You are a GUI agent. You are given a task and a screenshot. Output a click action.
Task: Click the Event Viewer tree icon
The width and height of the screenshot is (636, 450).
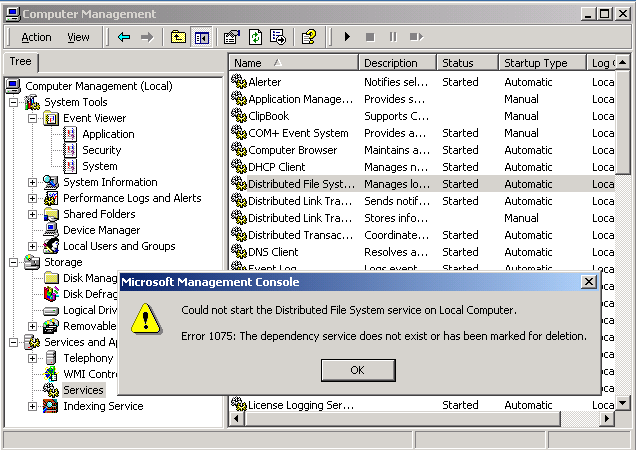coord(51,118)
